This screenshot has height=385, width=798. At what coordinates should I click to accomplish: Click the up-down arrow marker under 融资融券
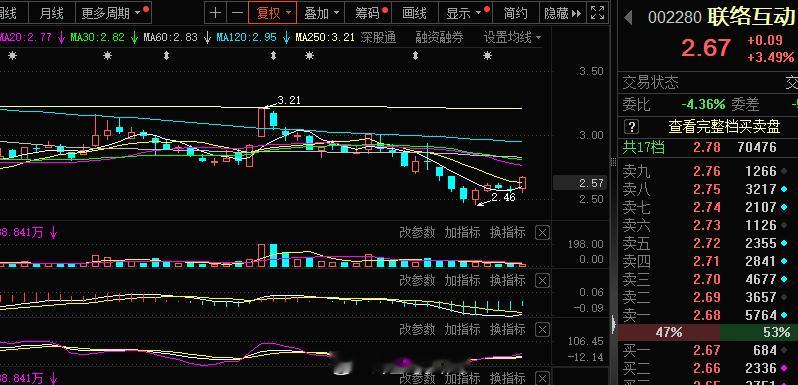click(415, 56)
